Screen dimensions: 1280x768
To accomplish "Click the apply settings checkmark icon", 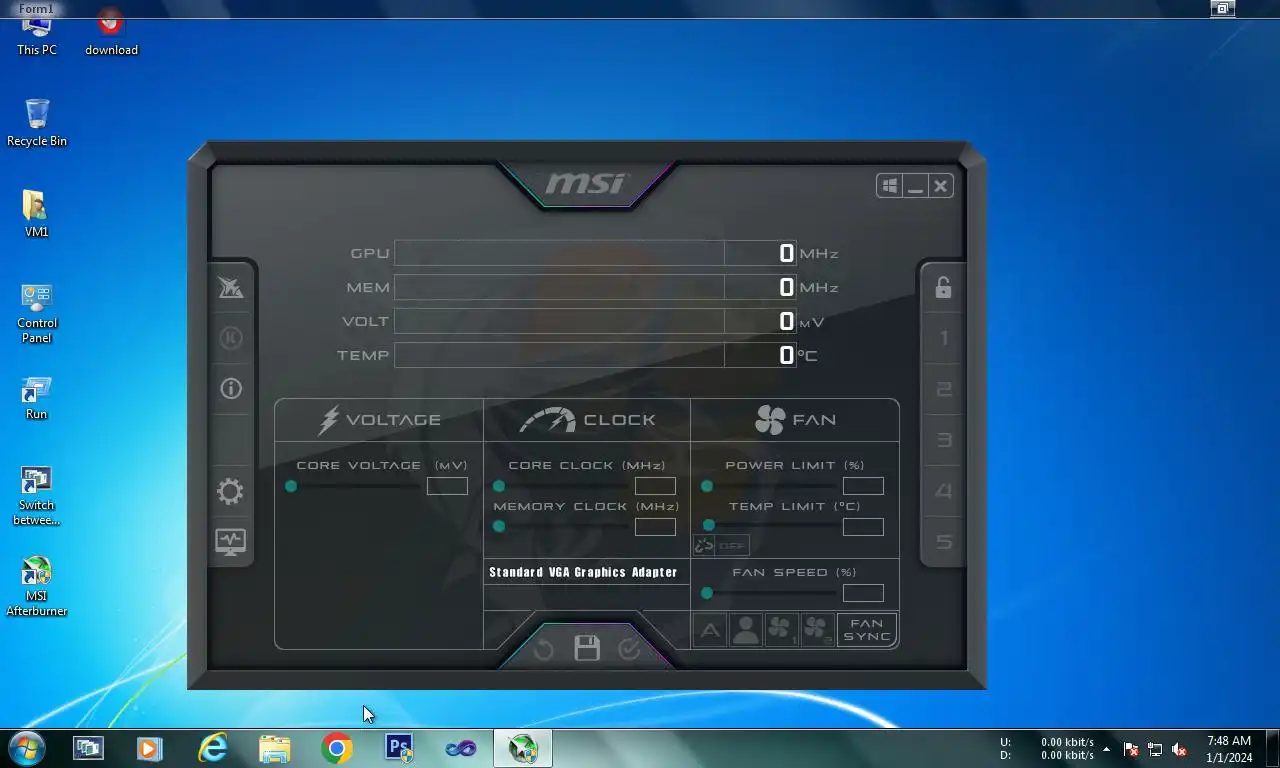I will (x=629, y=650).
